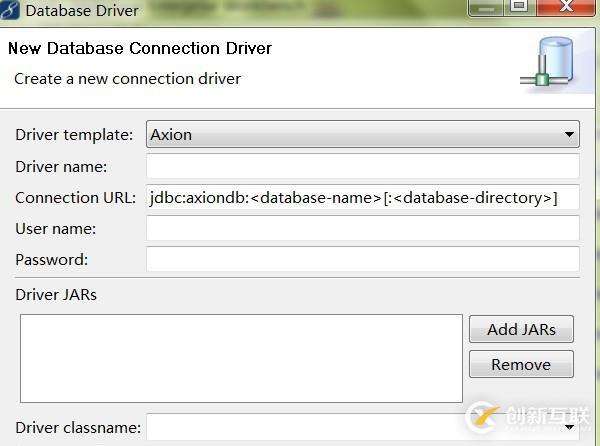Click the Password entry field
The width and height of the screenshot is (600, 446).
pos(363,260)
